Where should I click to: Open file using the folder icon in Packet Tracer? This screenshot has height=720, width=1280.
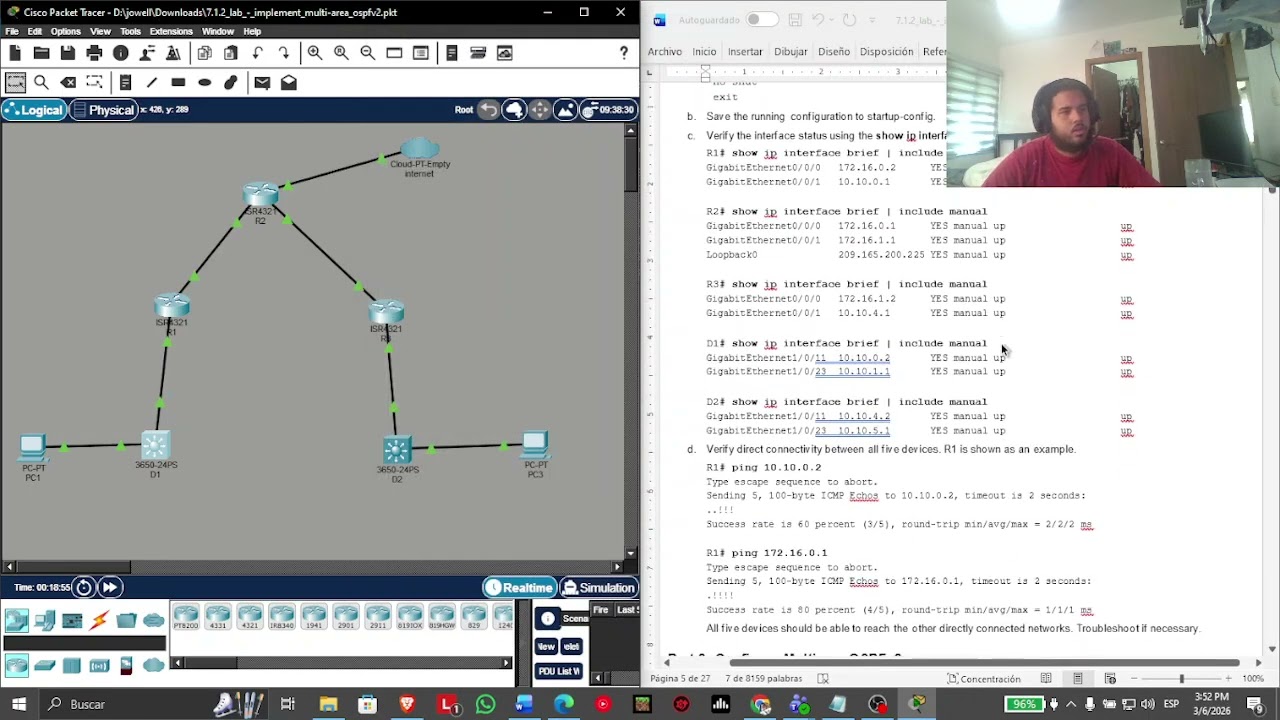[41, 53]
